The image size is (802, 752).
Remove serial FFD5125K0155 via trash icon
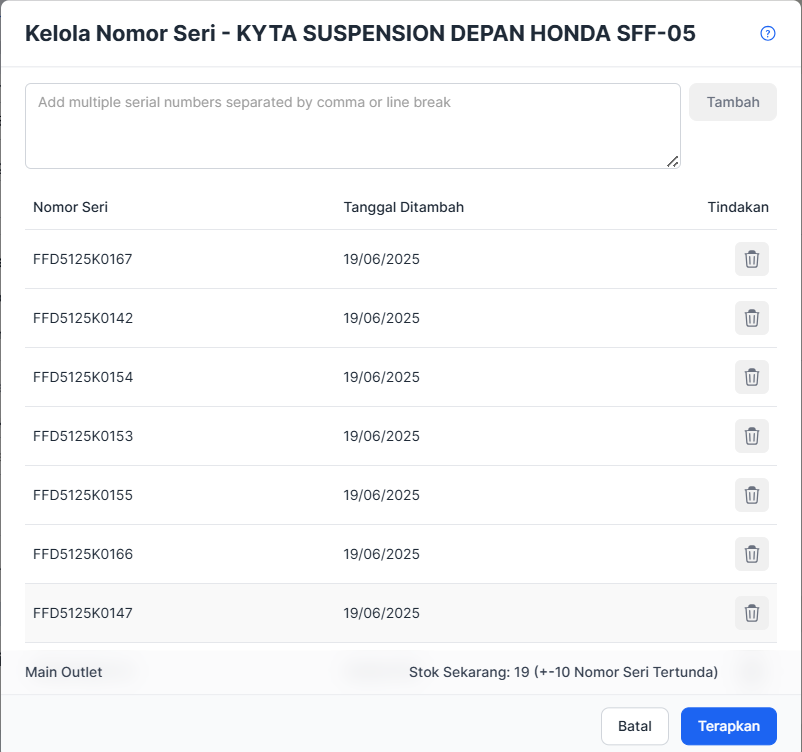click(x=751, y=495)
